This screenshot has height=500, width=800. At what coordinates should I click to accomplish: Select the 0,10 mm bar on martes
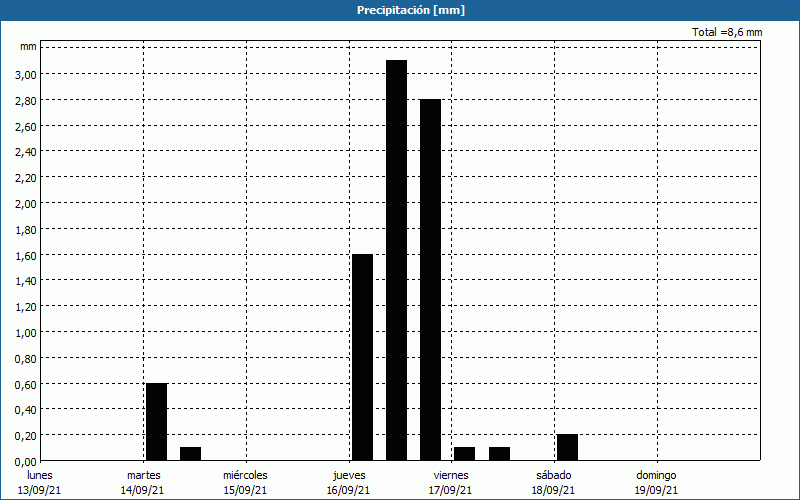point(190,454)
